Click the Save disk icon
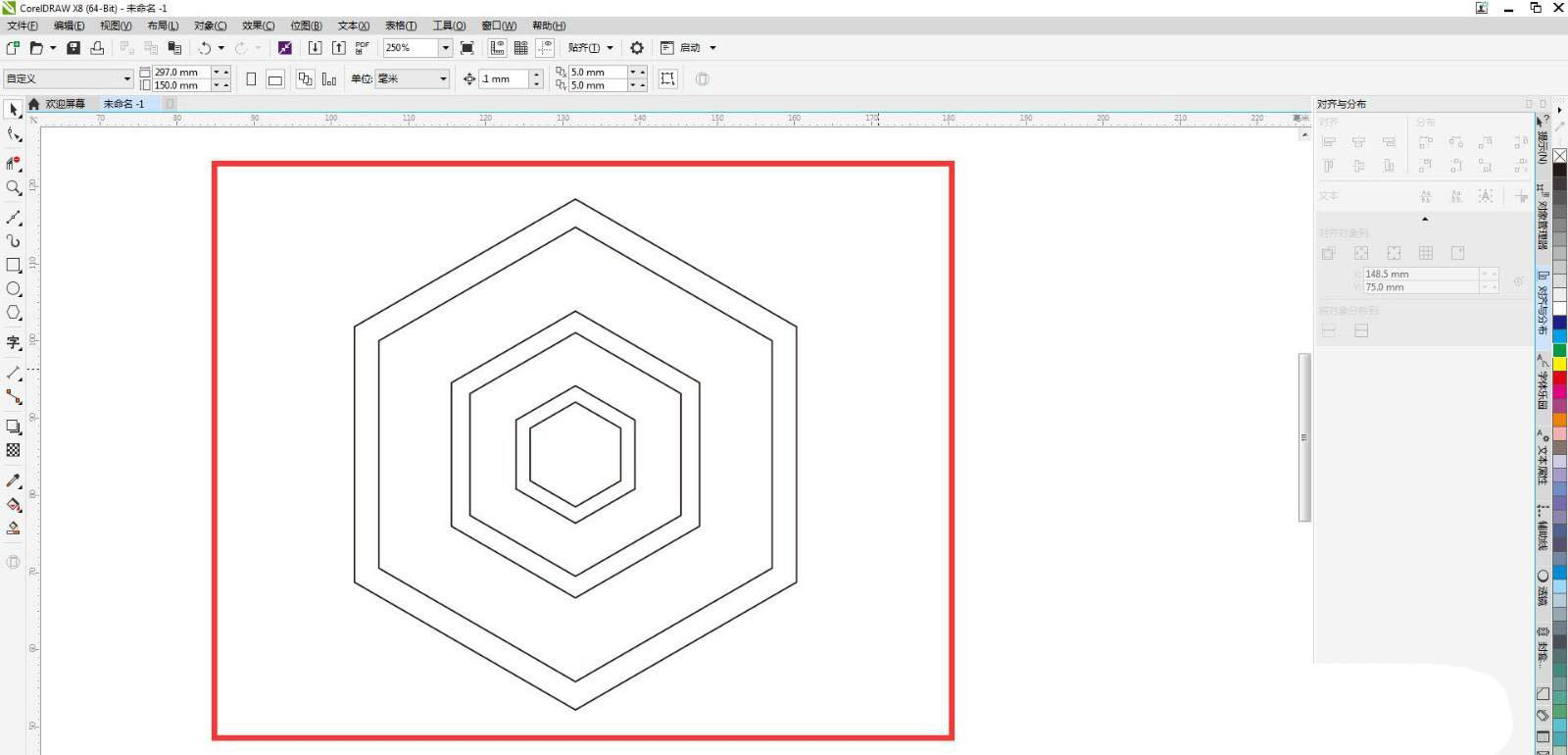The width and height of the screenshot is (1568, 755). coord(73,48)
